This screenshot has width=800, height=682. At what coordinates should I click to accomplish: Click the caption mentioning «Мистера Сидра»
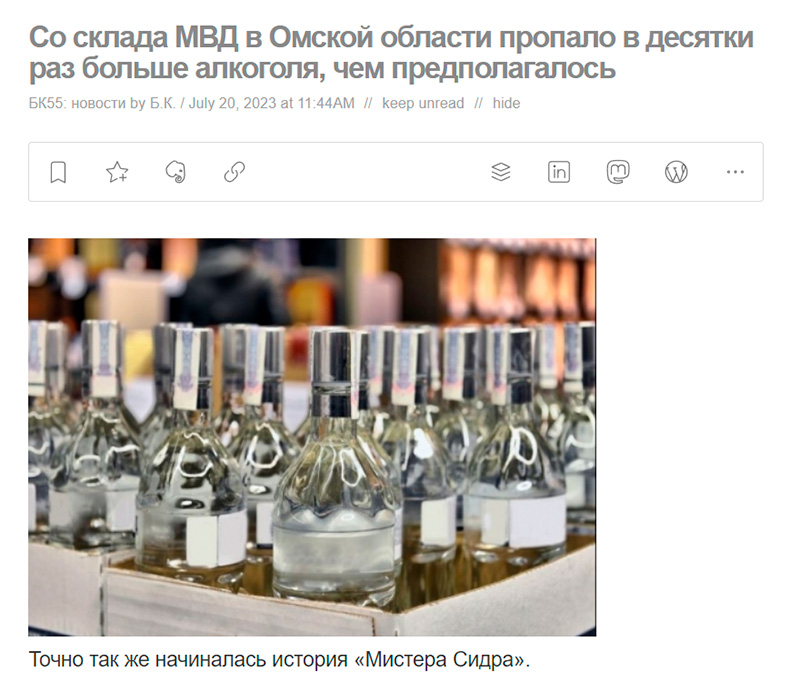click(280, 660)
